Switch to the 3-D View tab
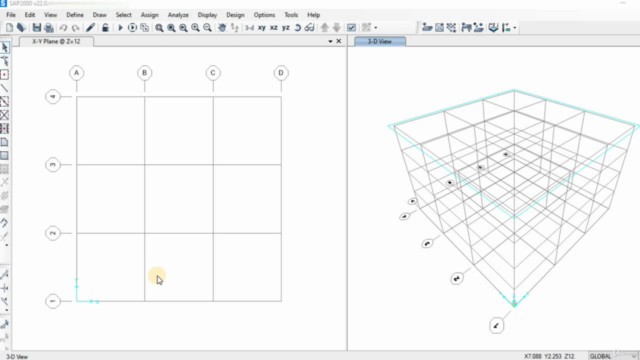This screenshot has height=360, width=640. point(380,41)
